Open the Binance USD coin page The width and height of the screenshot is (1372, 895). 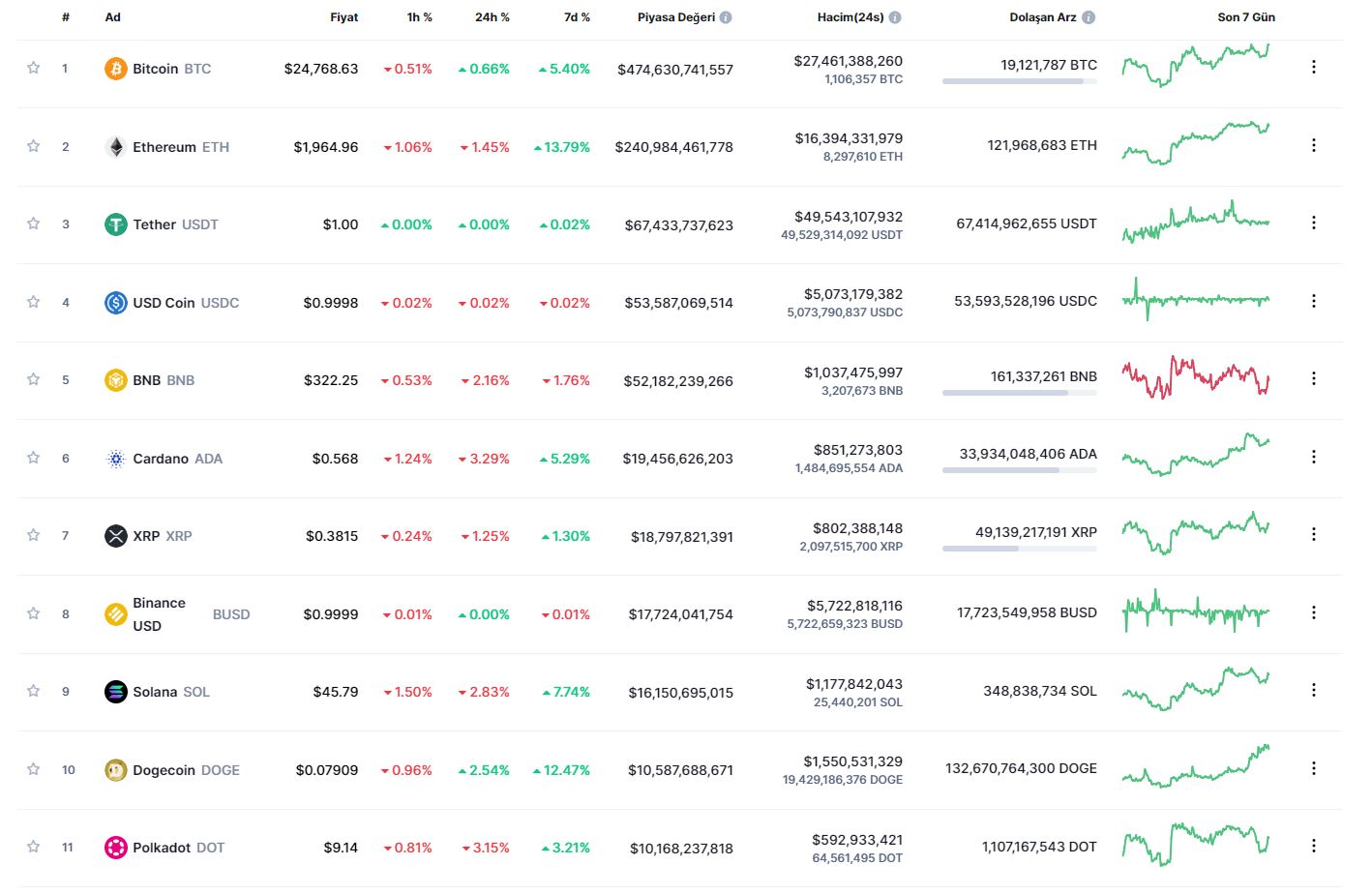pyautogui.click(x=160, y=614)
